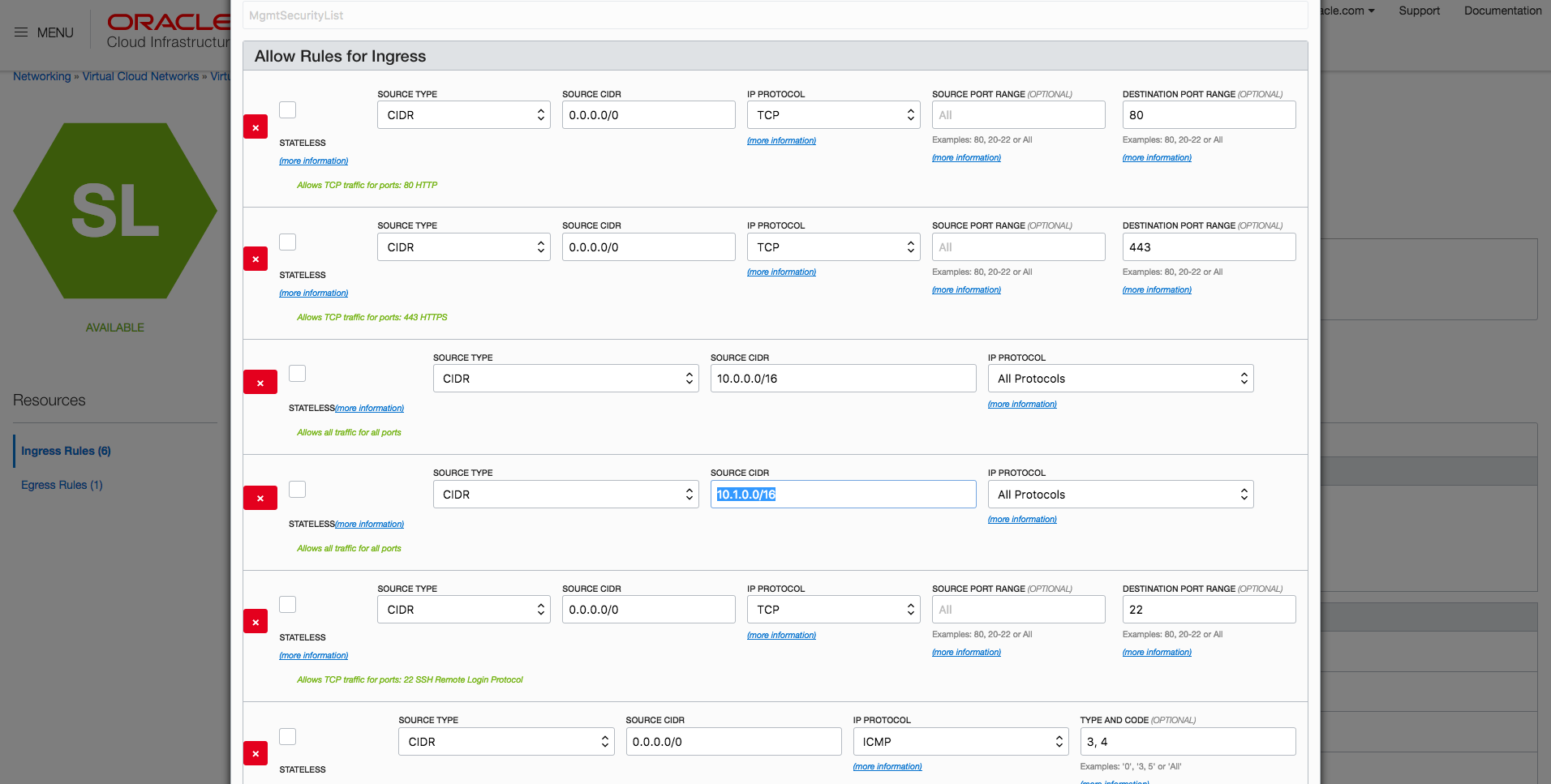Select Ingress Rules (6) in Resources
Viewport: 1551px width, 784px height.
pyautogui.click(x=66, y=451)
